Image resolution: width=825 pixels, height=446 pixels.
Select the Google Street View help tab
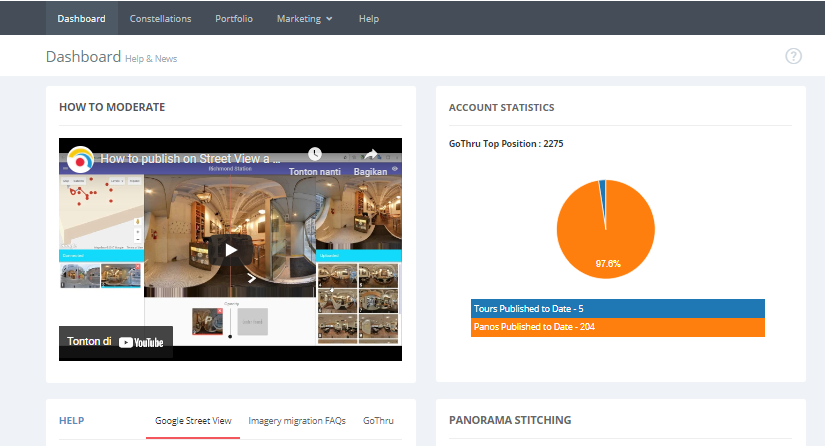point(193,421)
